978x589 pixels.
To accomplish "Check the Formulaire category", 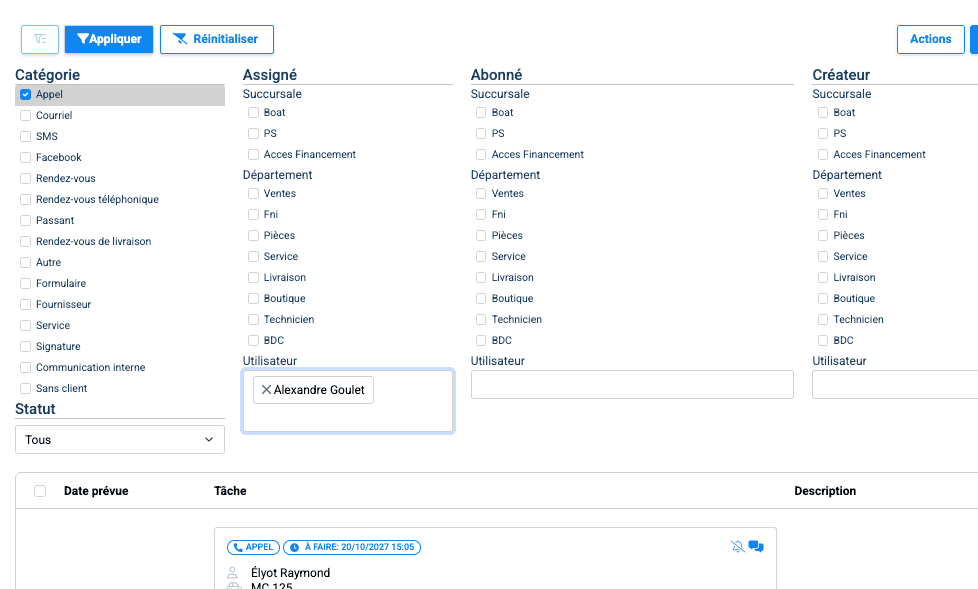I will (26, 284).
